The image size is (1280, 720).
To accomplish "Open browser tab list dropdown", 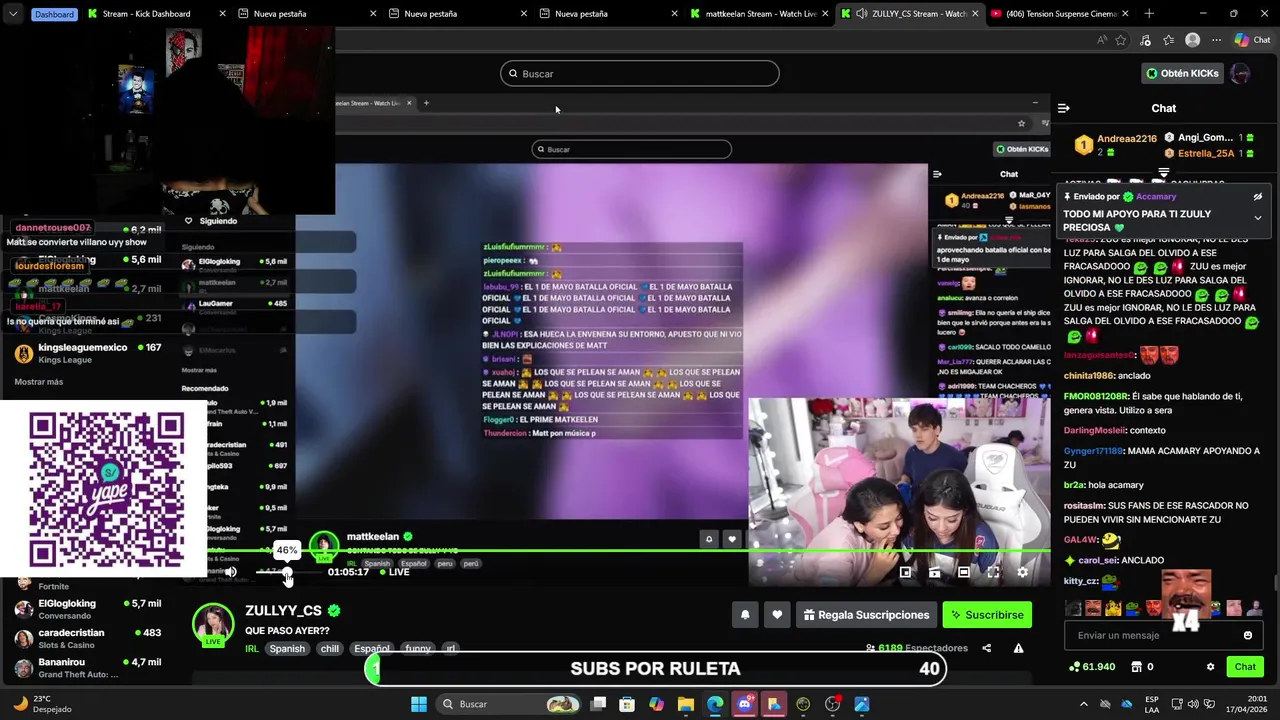I will coord(12,14).
